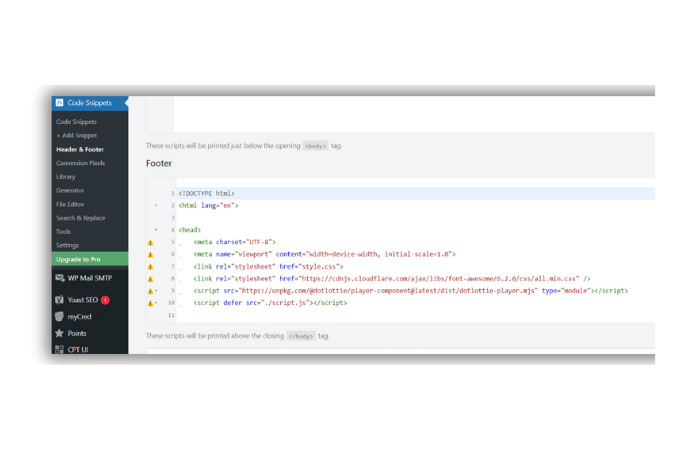This screenshot has width=700, height=450.
Task: Click inside the body scripts editor area
Action: (x=414, y=114)
